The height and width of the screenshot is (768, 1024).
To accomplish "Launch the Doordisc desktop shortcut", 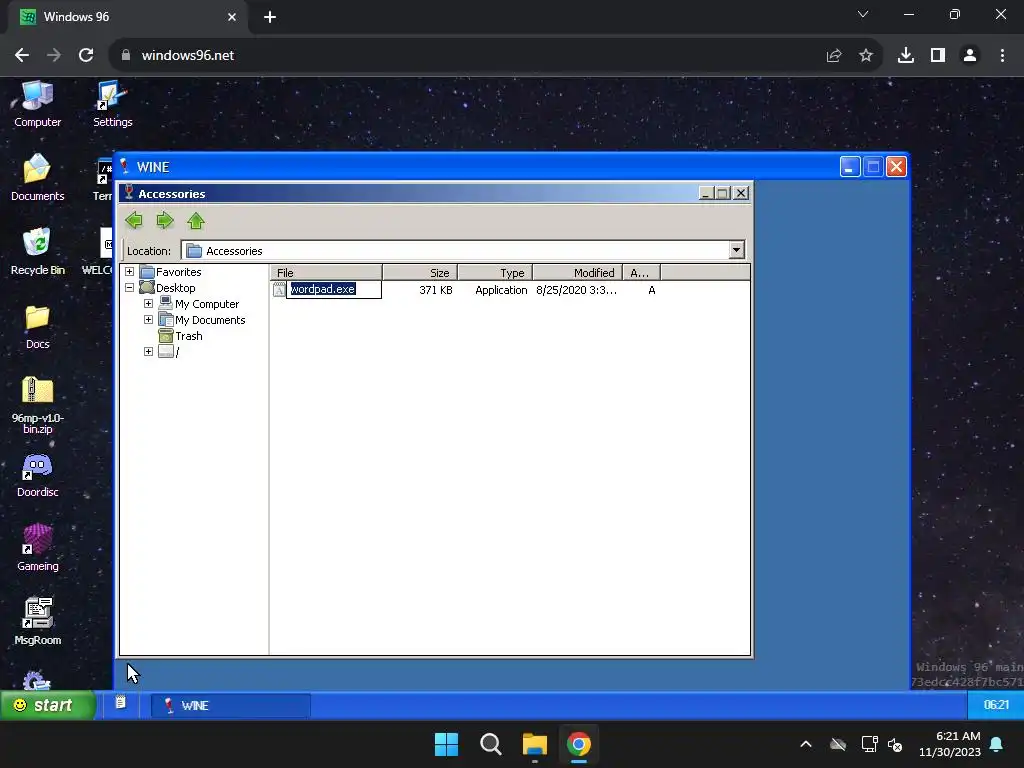I will click(37, 475).
